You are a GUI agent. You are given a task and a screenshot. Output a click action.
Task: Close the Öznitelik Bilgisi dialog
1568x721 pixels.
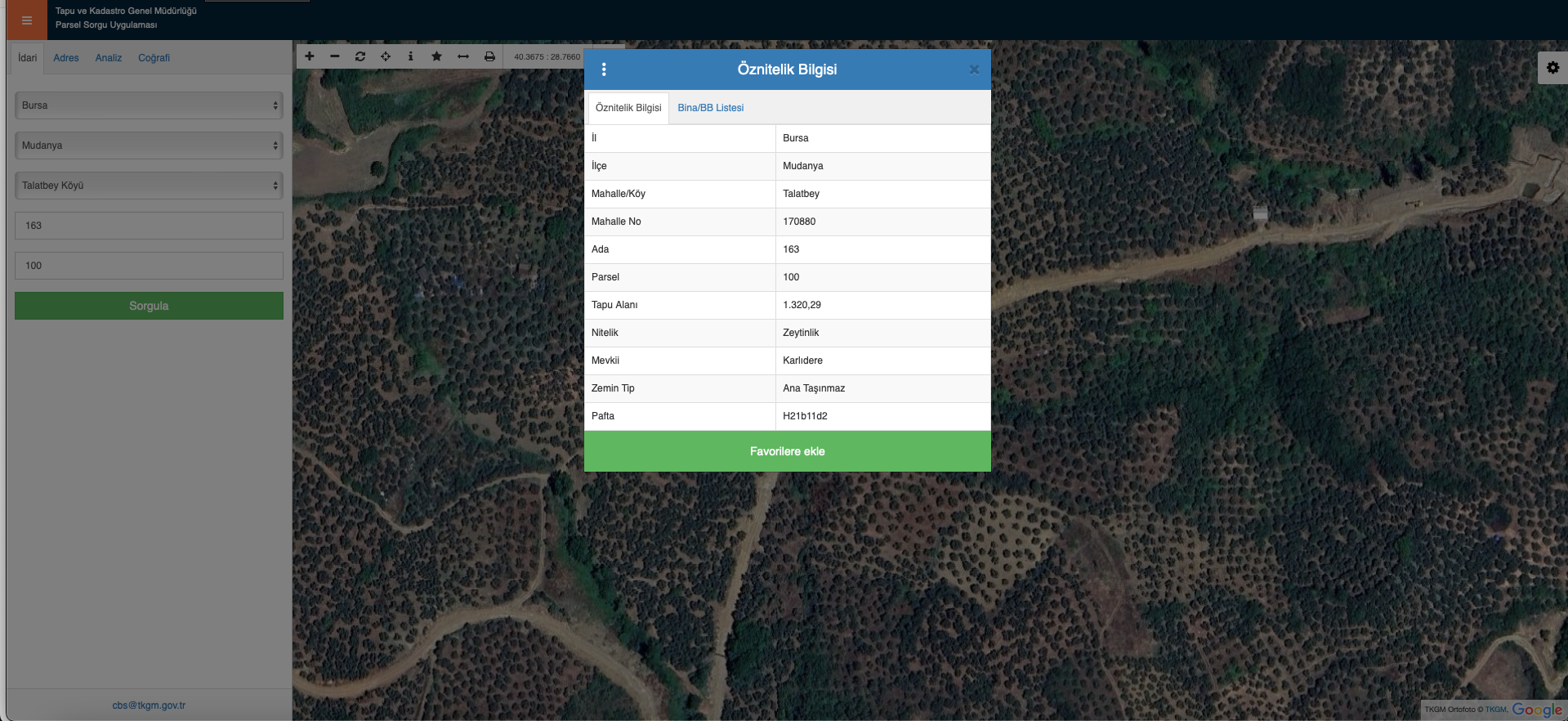[x=974, y=69]
